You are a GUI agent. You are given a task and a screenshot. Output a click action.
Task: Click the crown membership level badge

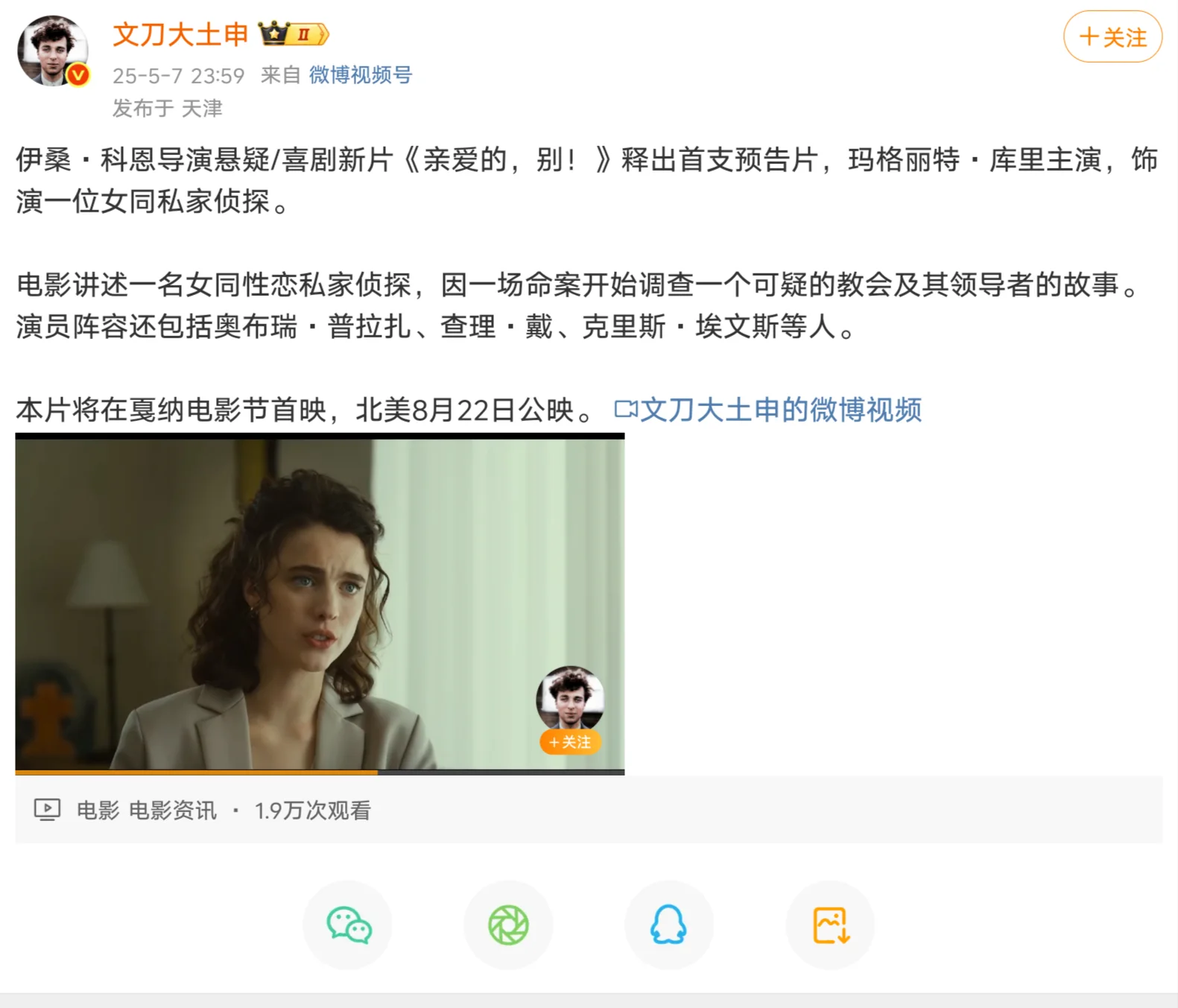[x=294, y=34]
